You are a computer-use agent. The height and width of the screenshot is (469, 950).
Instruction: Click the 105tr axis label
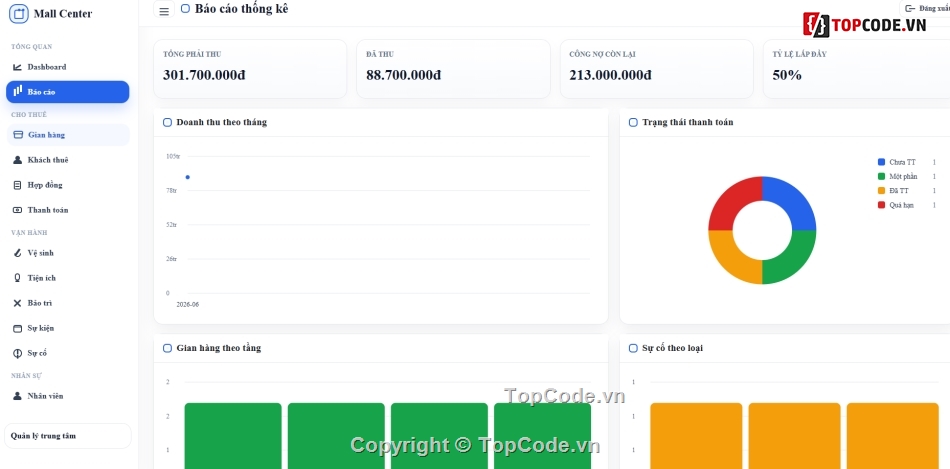point(173,156)
